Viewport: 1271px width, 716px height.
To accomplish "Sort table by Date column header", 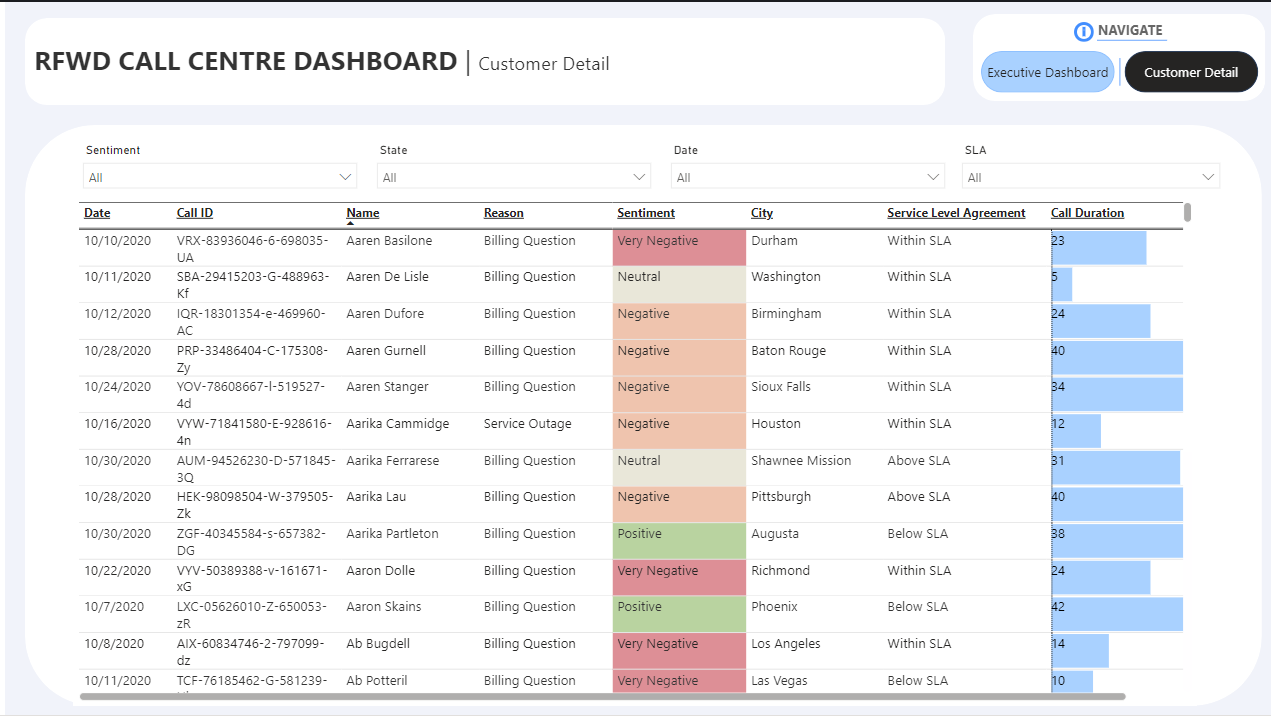I will click(x=97, y=213).
